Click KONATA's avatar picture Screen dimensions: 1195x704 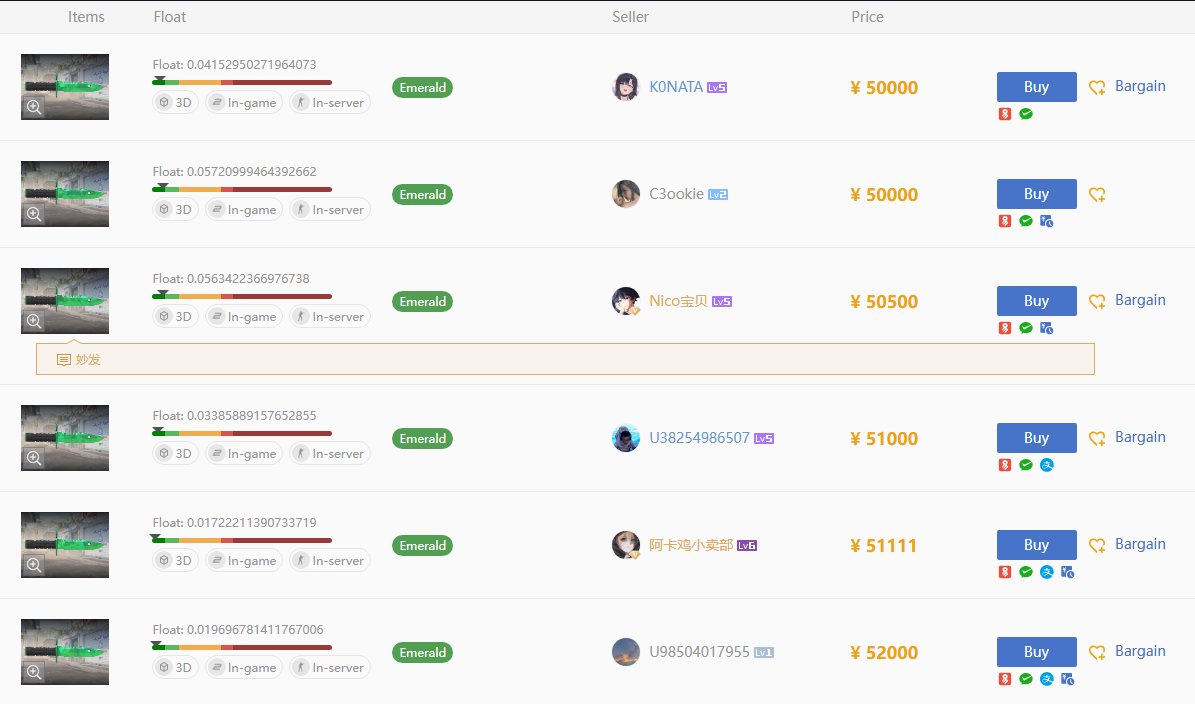click(626, 87)
